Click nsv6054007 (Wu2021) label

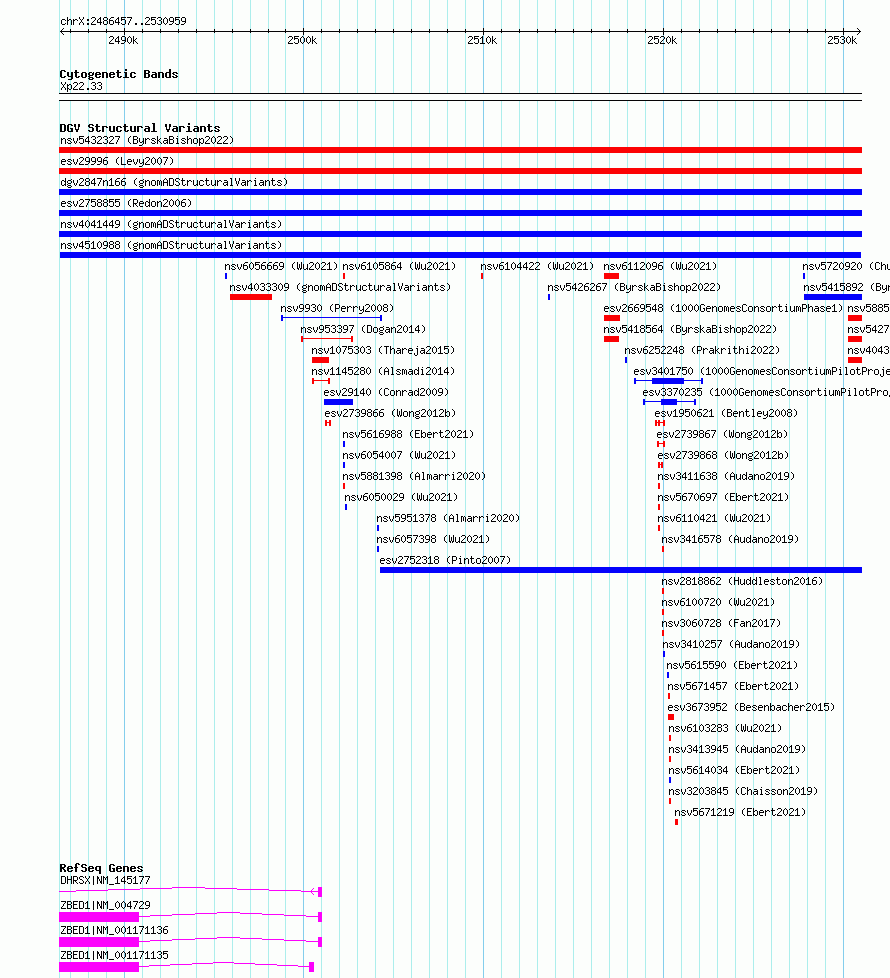point(399,455)
